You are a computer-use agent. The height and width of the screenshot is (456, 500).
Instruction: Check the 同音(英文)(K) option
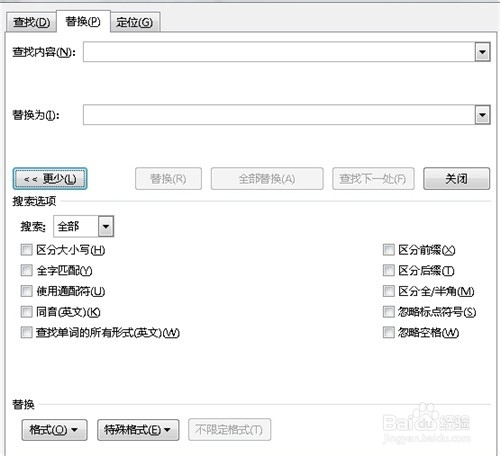26,312
